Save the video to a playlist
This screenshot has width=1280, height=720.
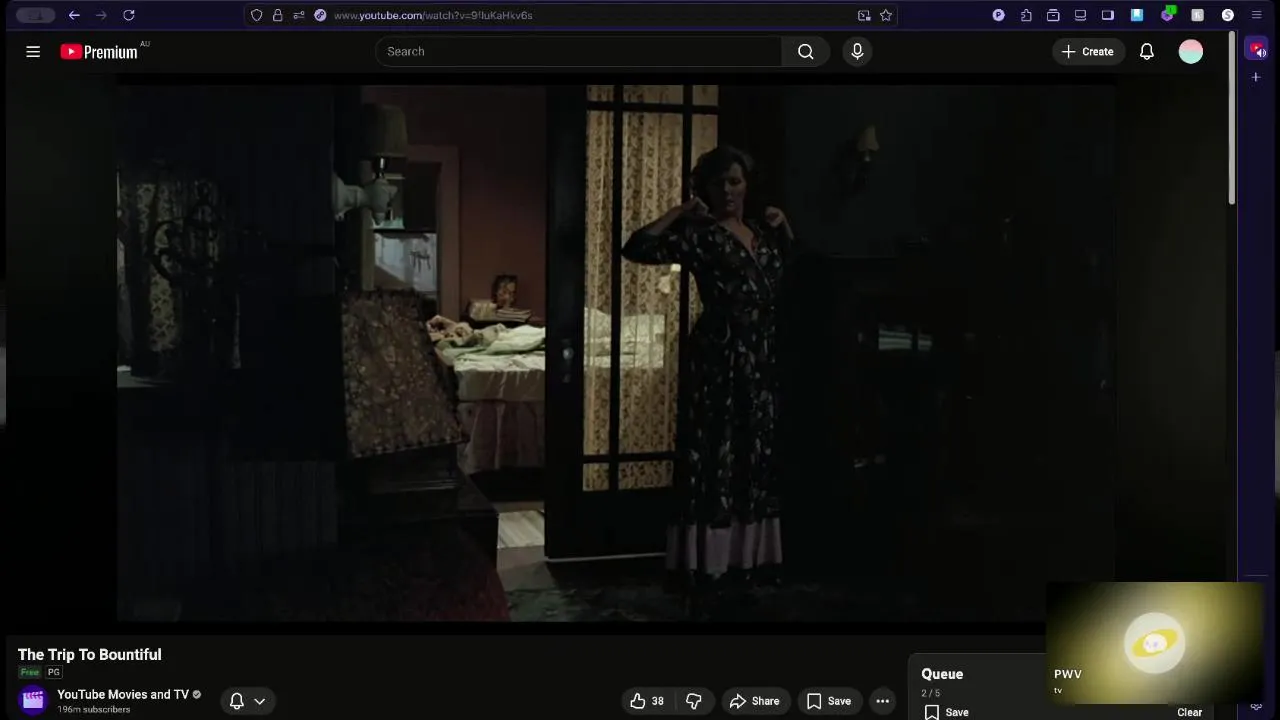click(829, 701)
